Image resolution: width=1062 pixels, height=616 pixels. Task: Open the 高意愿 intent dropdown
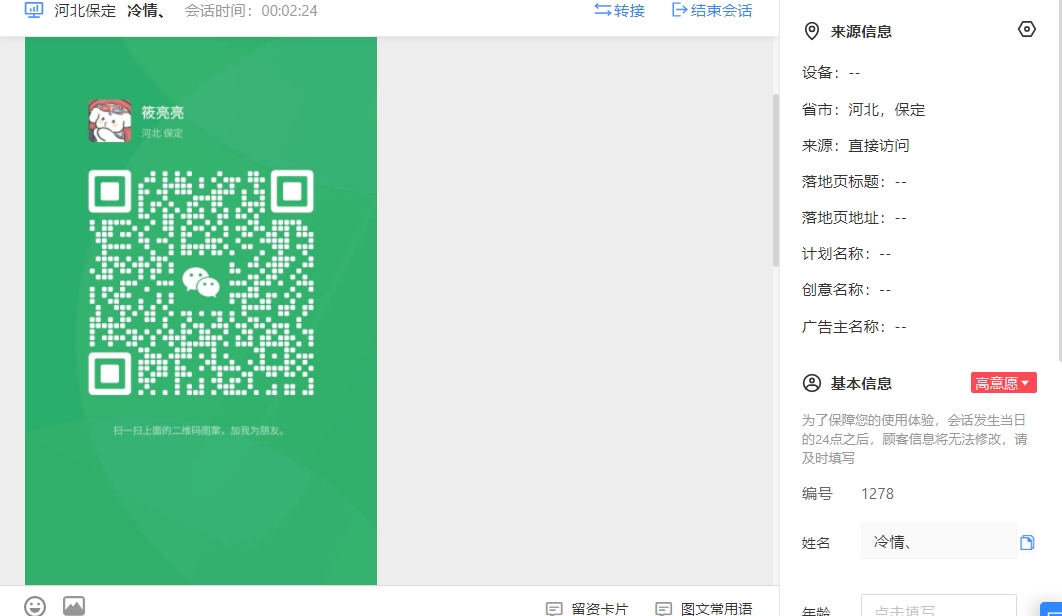tap(1003, 383)
